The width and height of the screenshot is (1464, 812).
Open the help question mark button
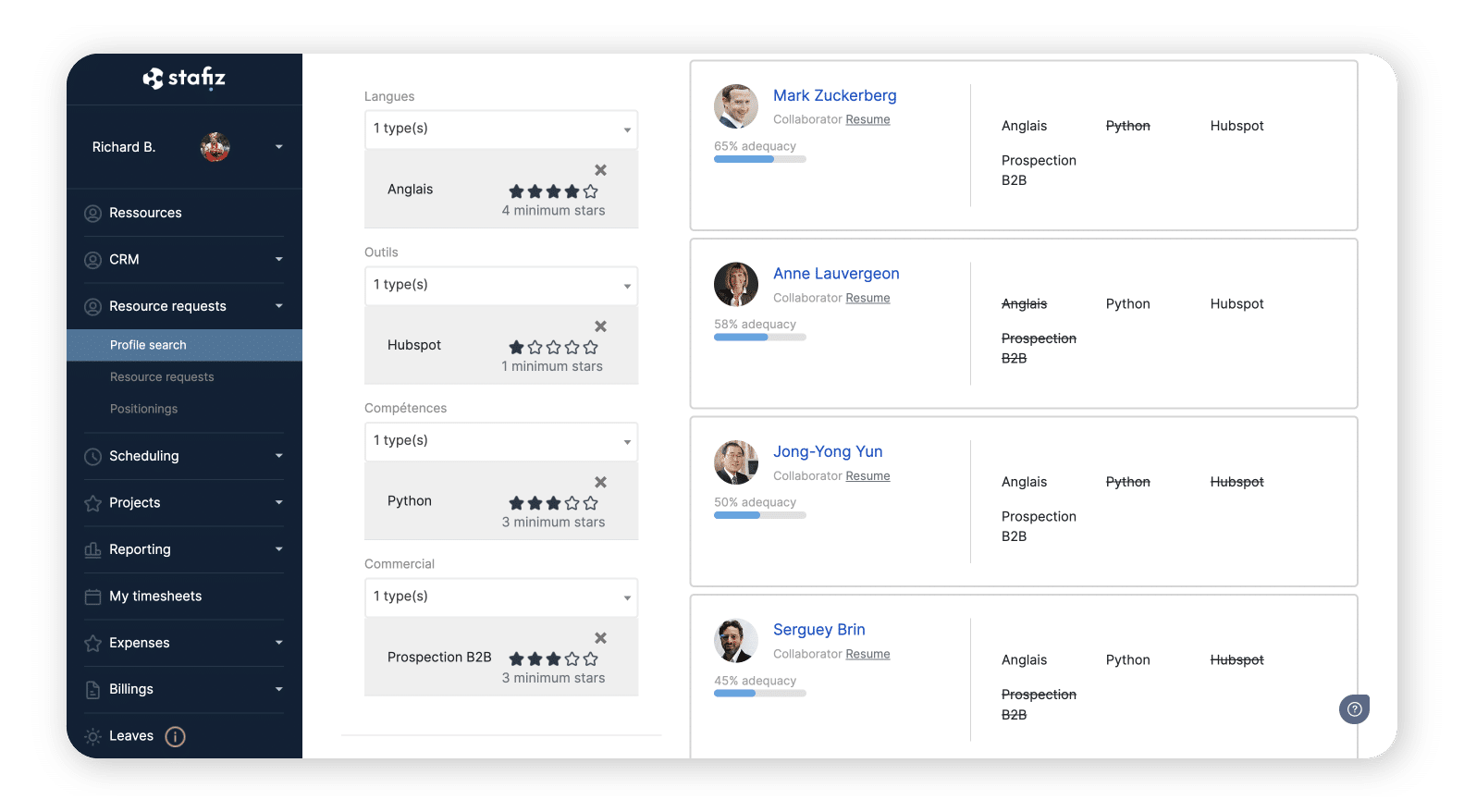point(1354,709)
